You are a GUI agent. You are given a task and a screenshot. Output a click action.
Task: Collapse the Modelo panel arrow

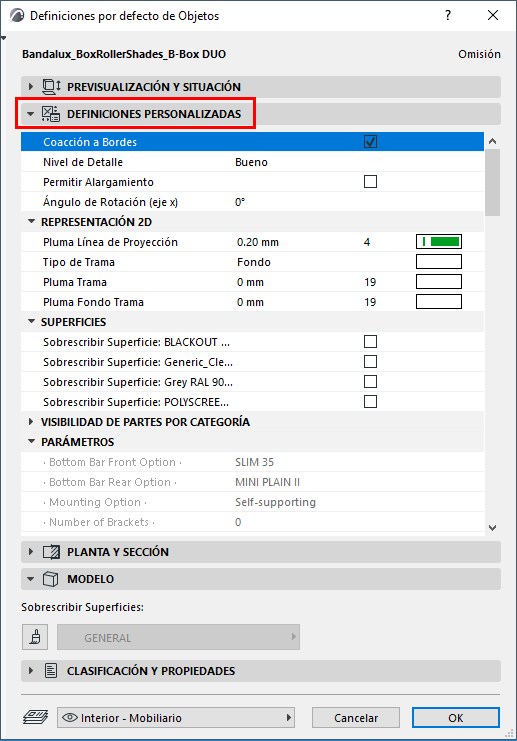tap(31, 579)
